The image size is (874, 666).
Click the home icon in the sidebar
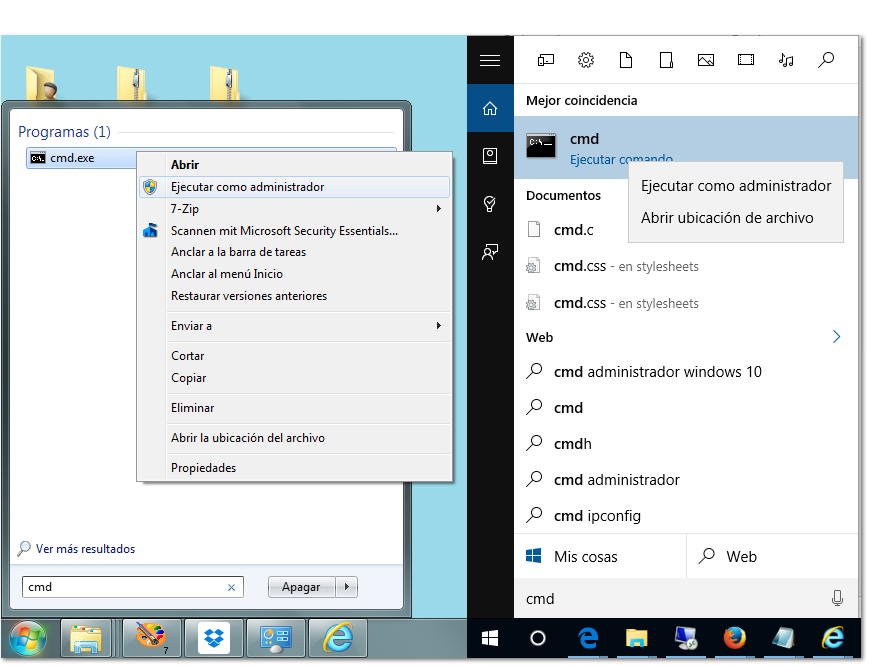[x=489, y=108]
